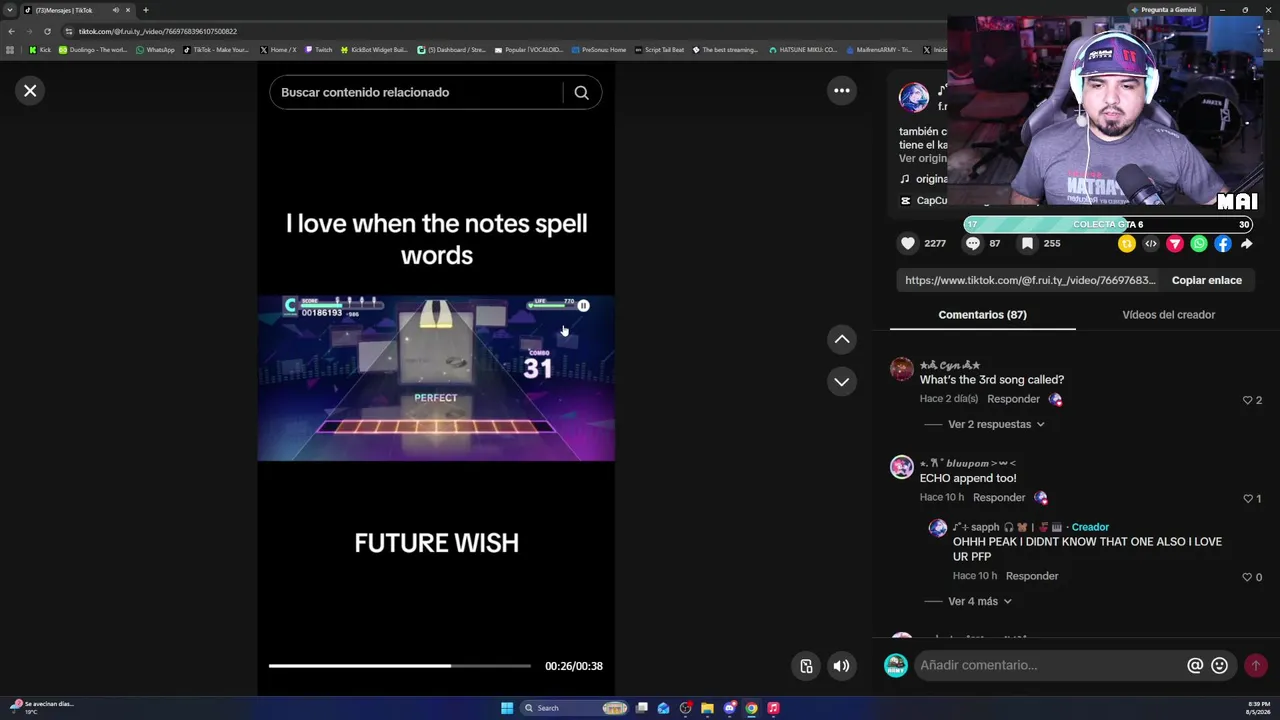Like the 'ECHO append too!' comment
The image size is (1280, 720).
[1247, 498]
